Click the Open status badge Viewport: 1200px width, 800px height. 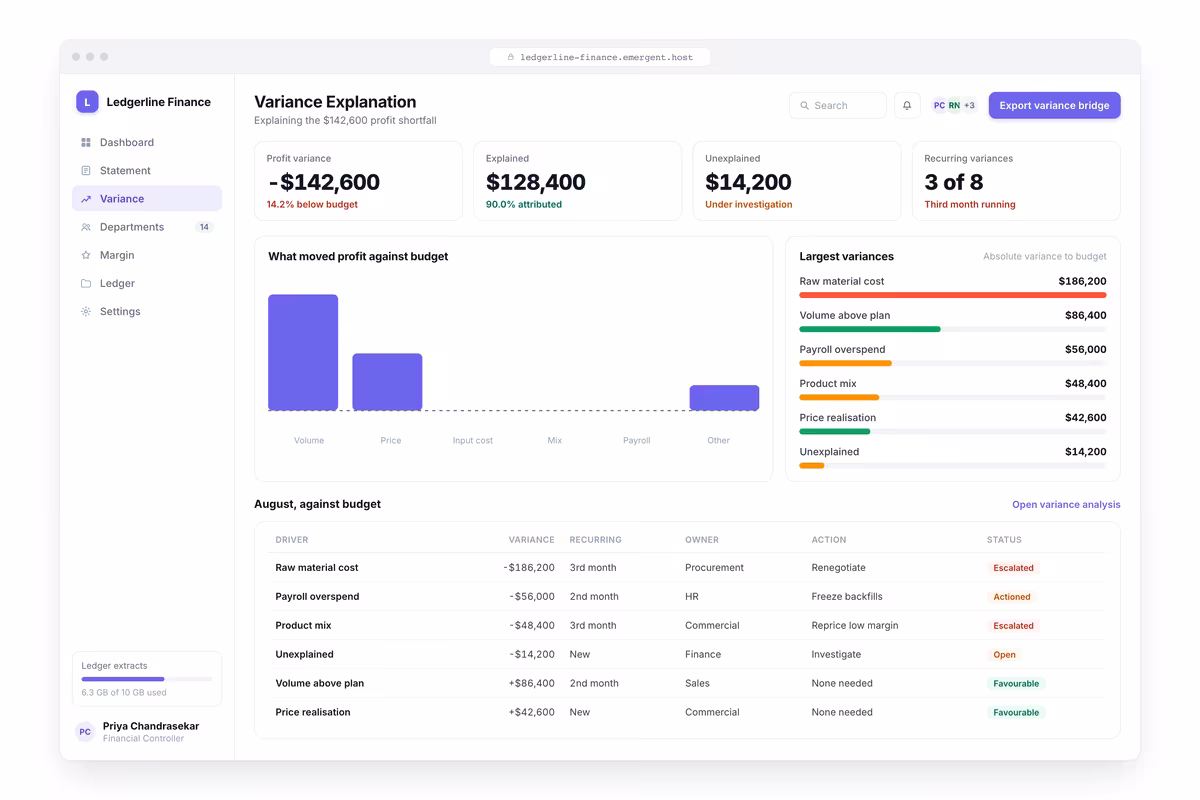coord(1004,655)
